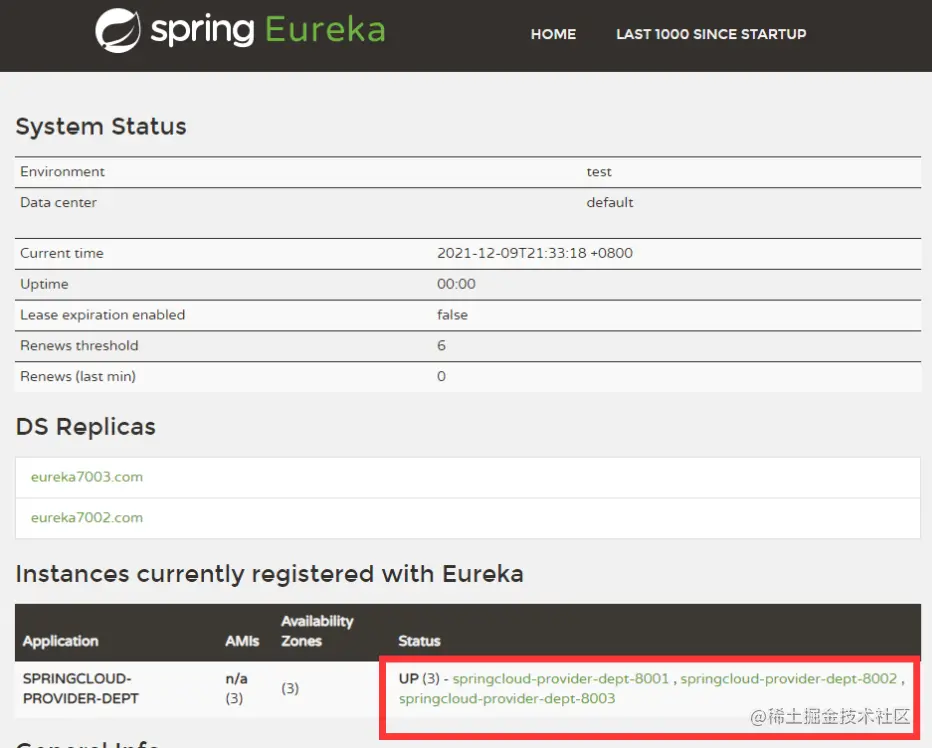Click the Application column header
The image size is (932, 748).
point(61,641)
